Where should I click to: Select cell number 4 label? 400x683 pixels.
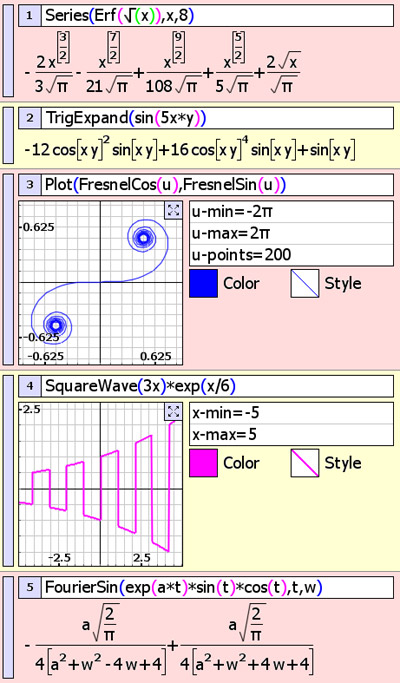click(x=30, y=386)
